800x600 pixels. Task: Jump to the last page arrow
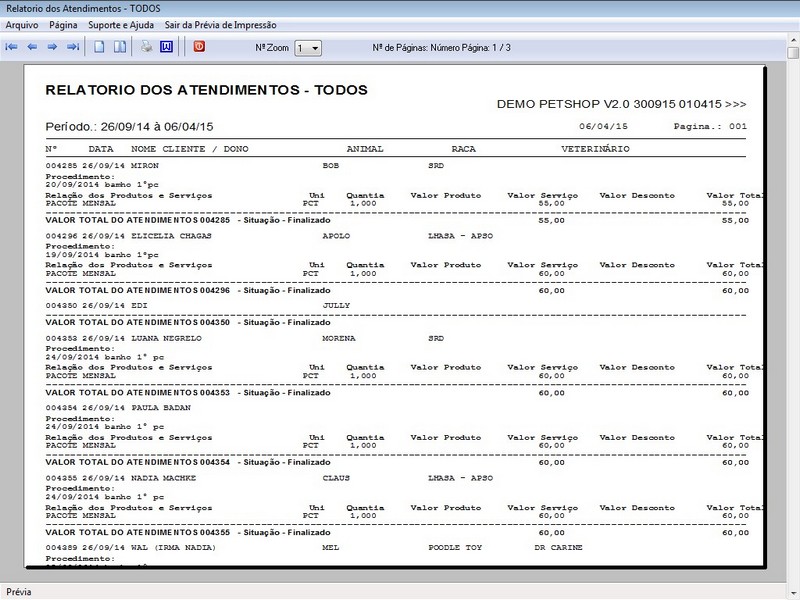click(x=73, y=47)
